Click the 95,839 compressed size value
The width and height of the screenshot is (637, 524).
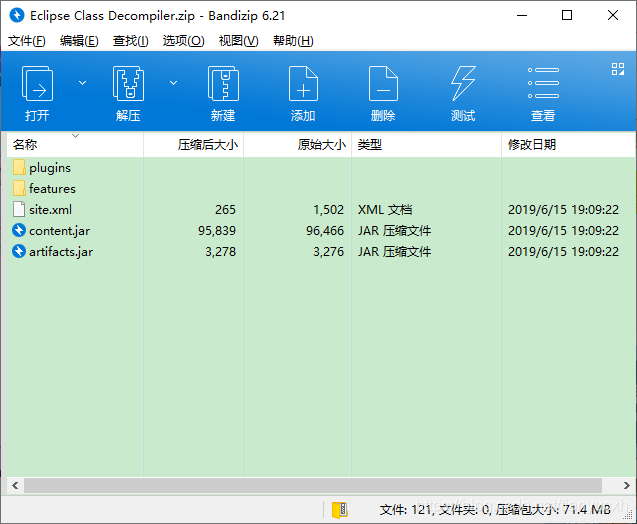point(217,231)
